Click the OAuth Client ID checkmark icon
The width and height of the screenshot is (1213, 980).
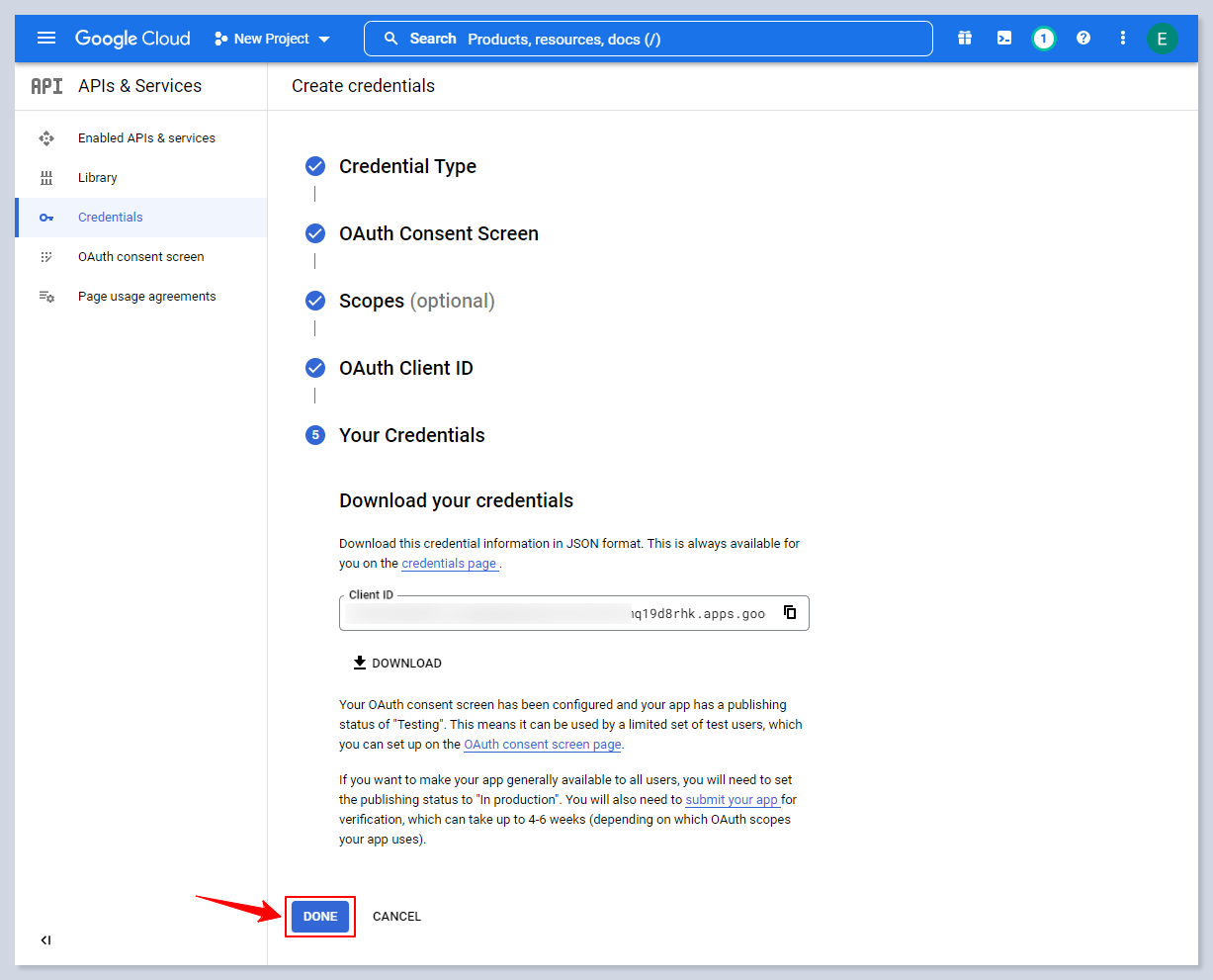(x=315, y=368)
